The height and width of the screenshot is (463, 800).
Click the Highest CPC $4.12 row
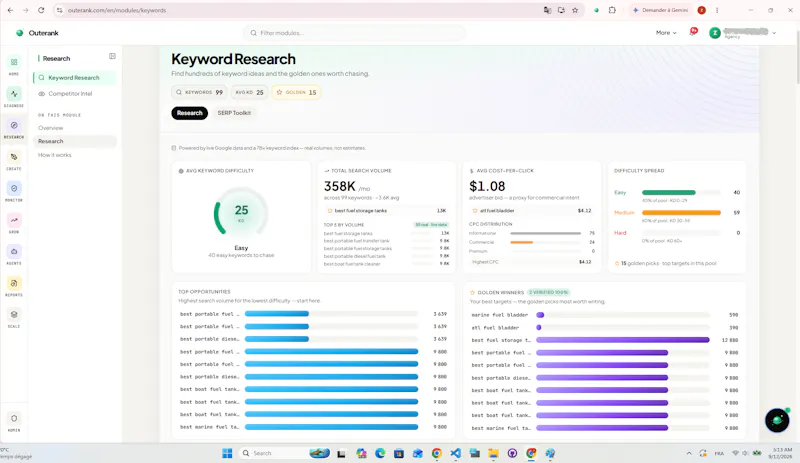point(531,262)
